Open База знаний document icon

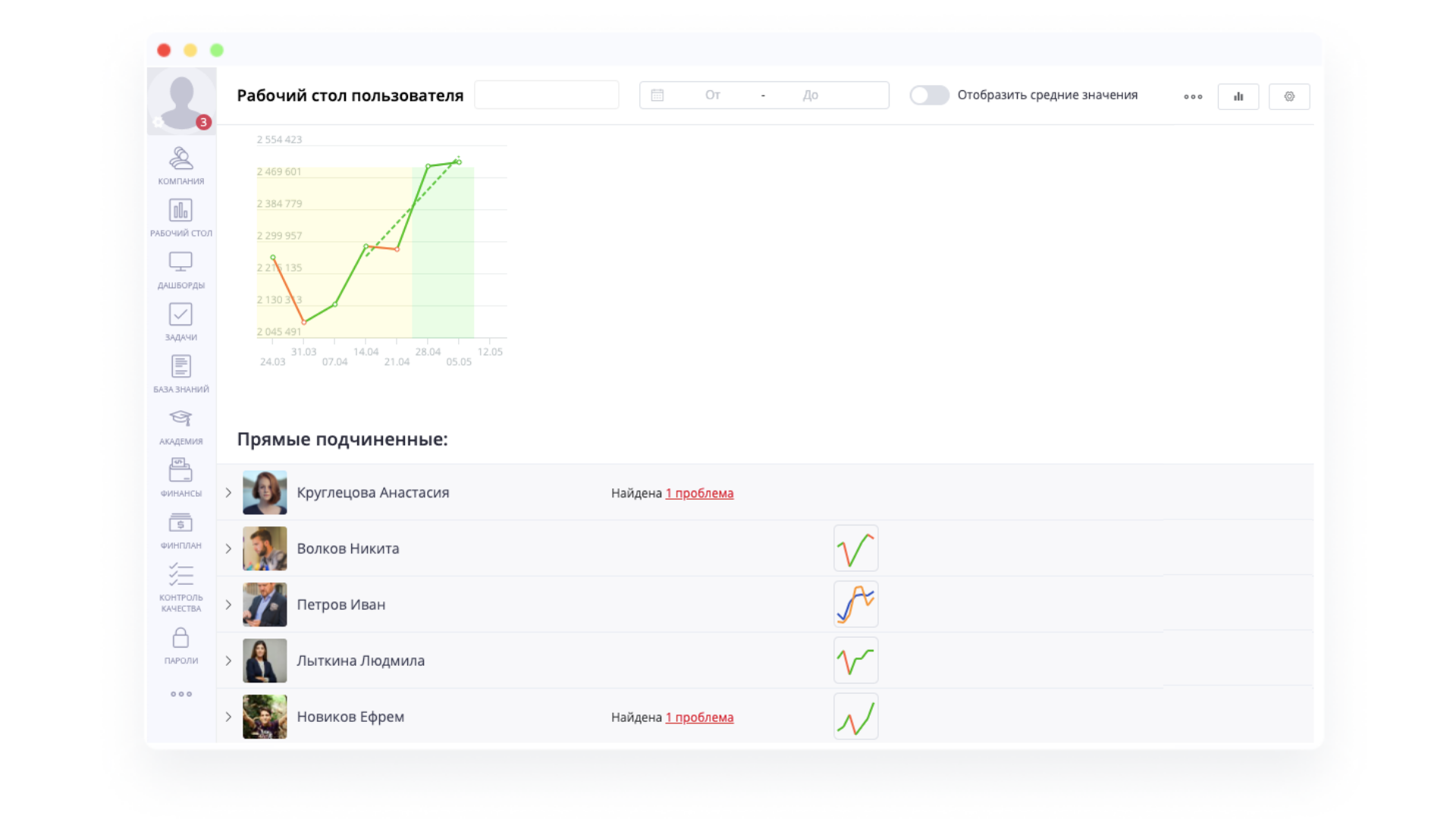[x=180, y=366]
